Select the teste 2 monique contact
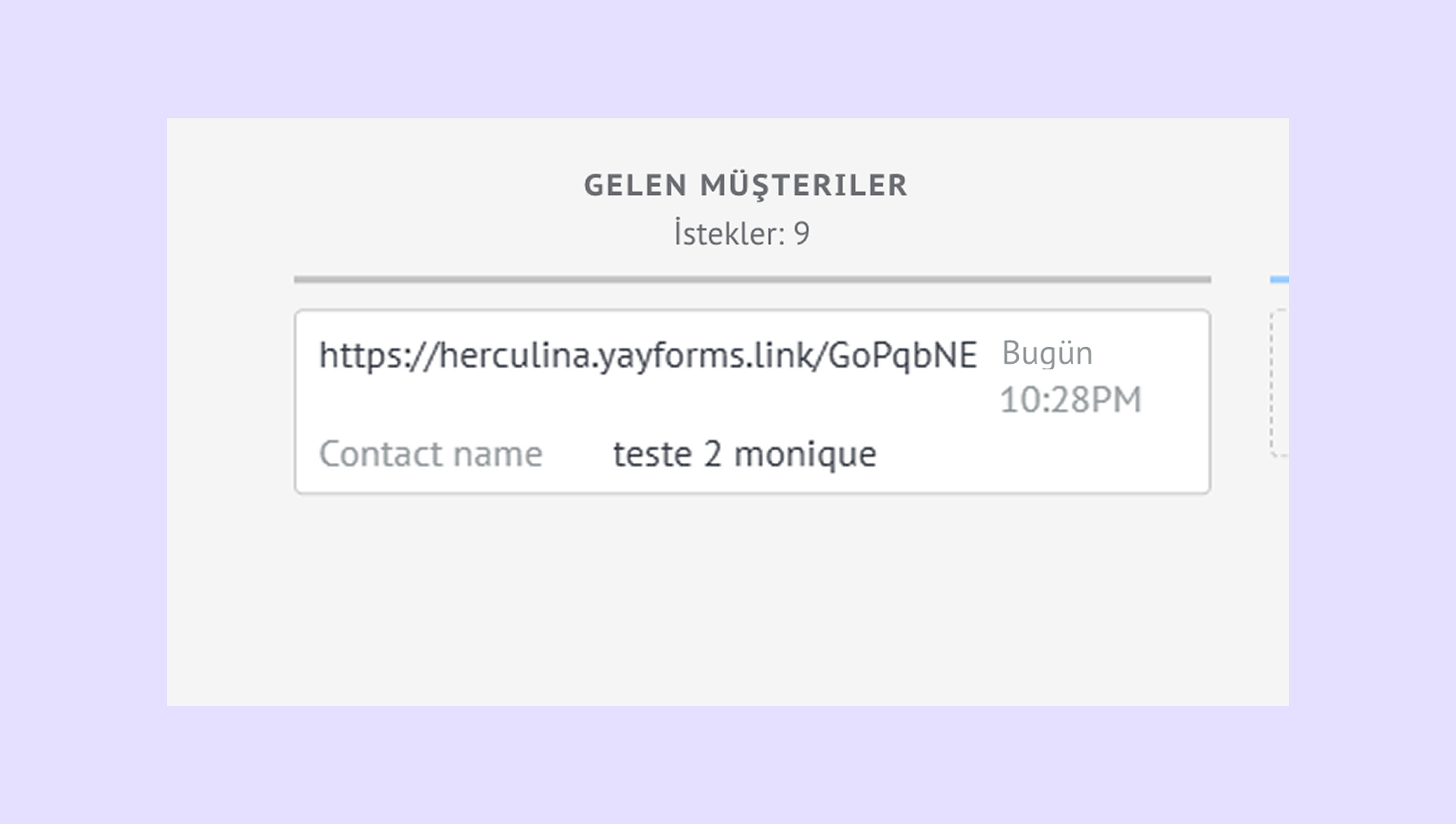Image resolution: width=1456 pixels, height=824 pixels. [745, 454]
